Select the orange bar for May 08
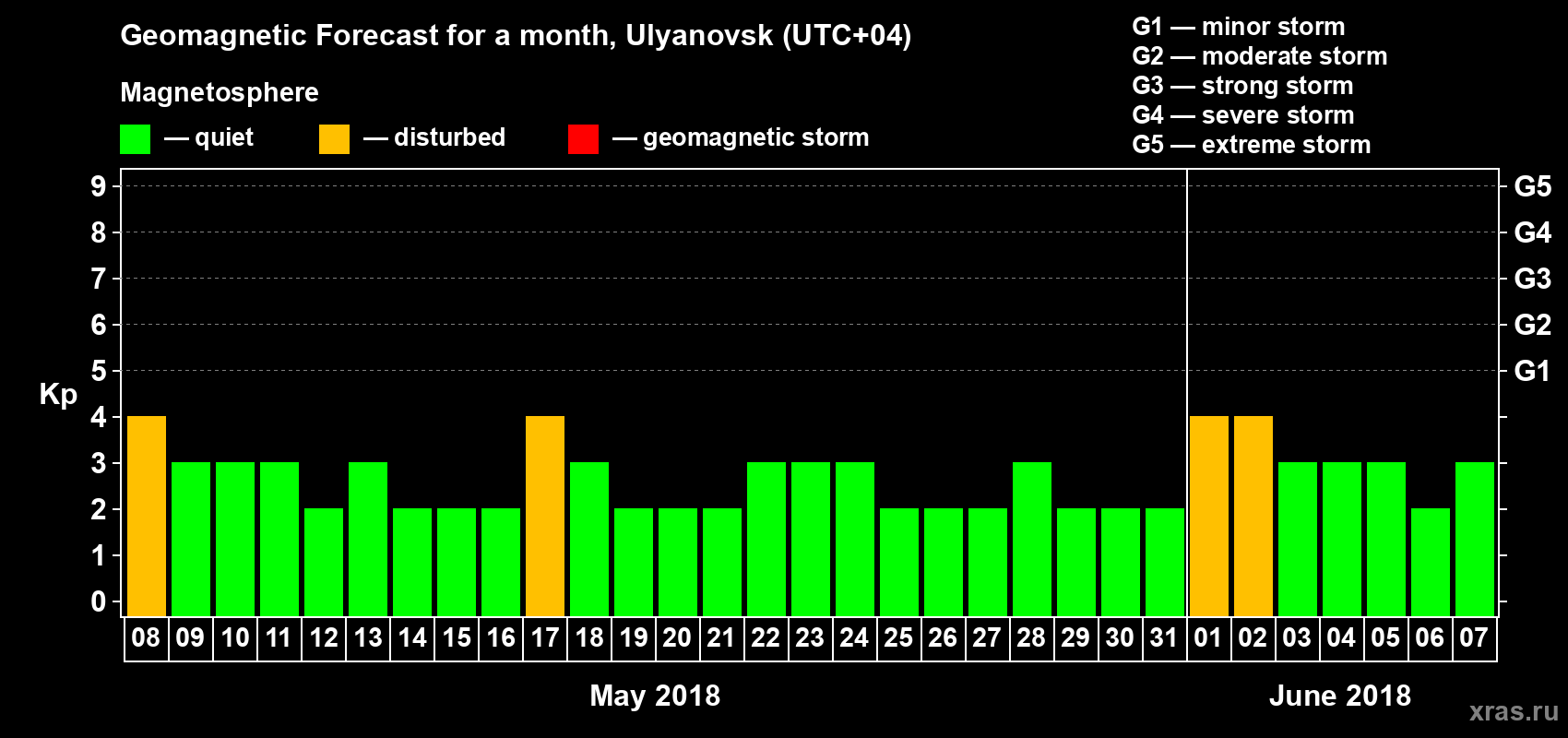The image size is (1568, 738). [x=147, y=516]
